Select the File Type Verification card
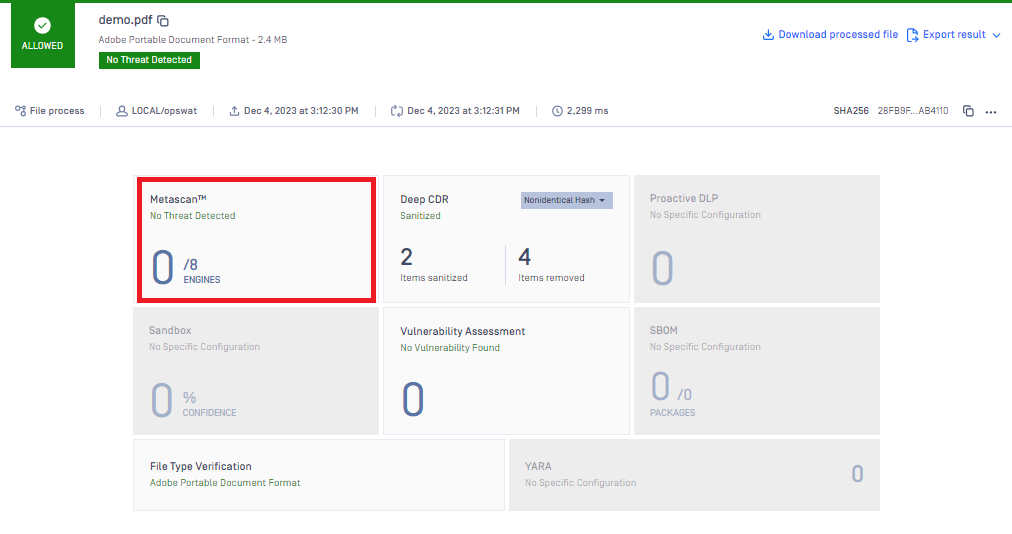The height and width of the screenshot is (534, 1012). 318,474
